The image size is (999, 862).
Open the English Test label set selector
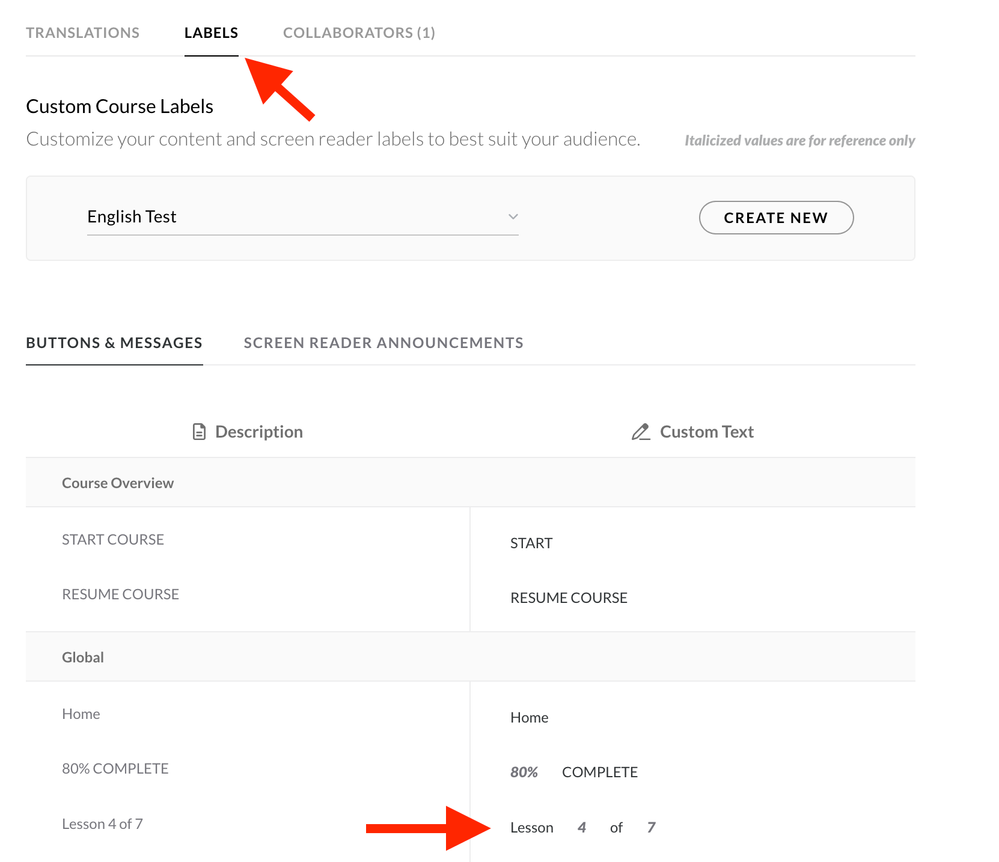[300, 217]
